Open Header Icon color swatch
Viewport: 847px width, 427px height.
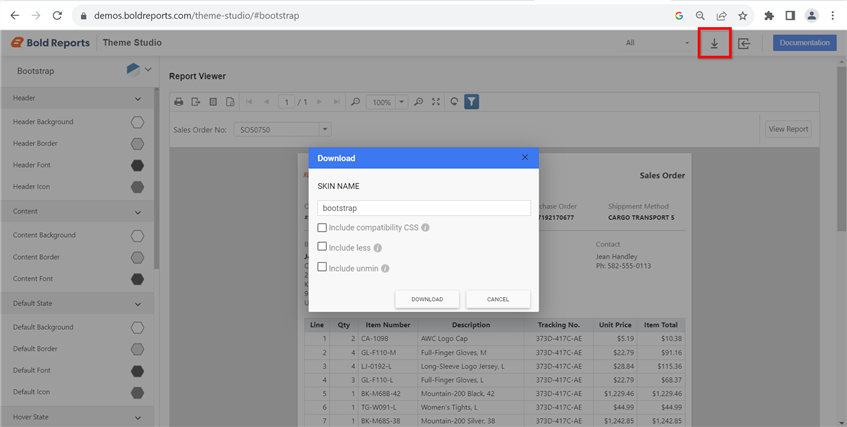137,187
